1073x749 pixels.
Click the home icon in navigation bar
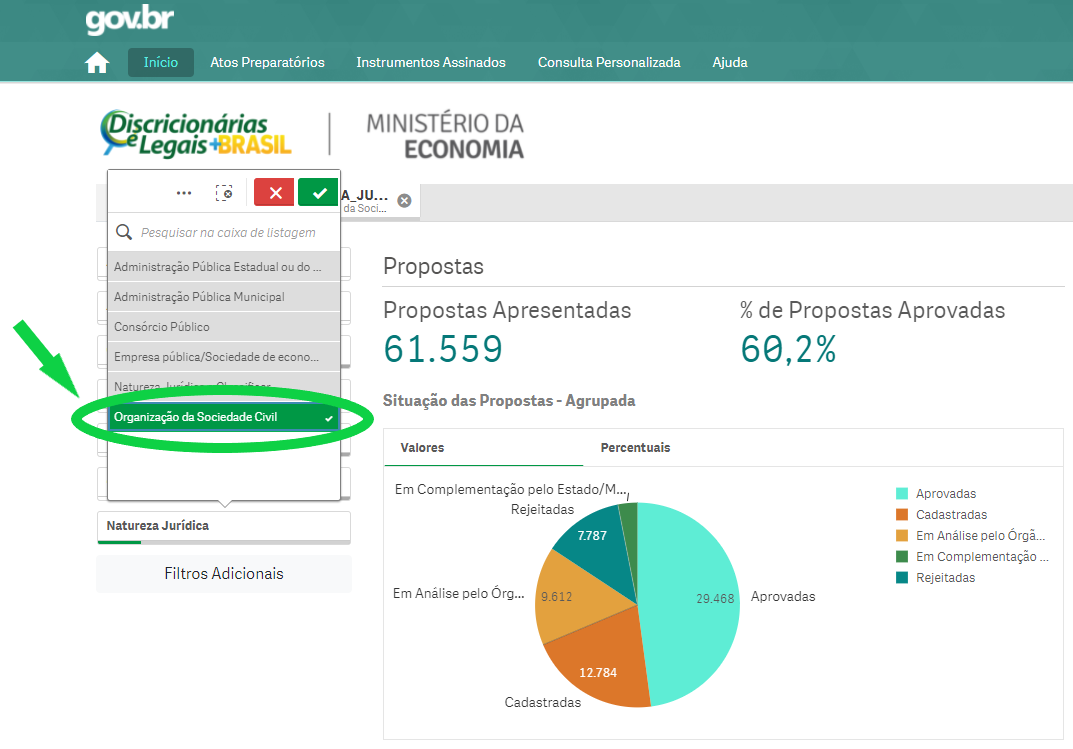point(97,63)
